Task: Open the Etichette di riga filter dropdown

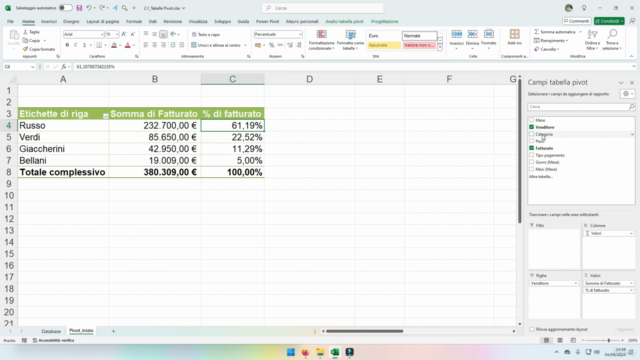Action: 105,116
